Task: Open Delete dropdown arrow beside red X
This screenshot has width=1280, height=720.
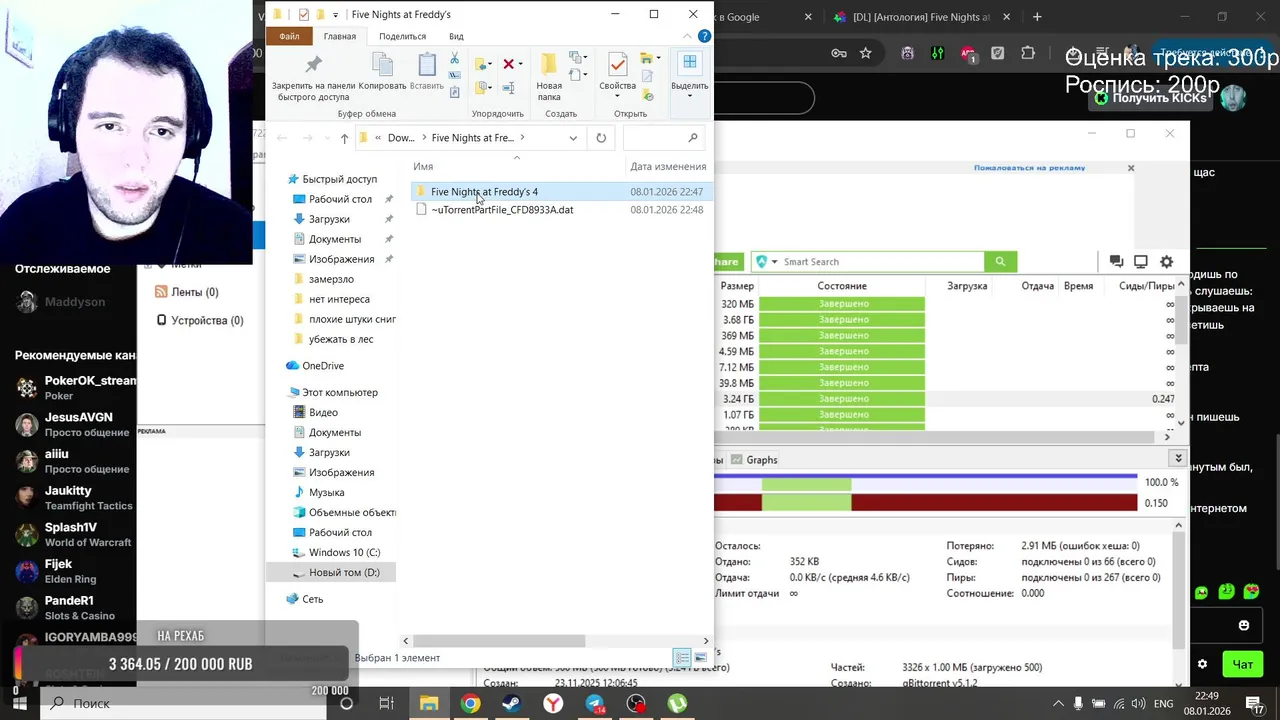Action: [523, 64]
